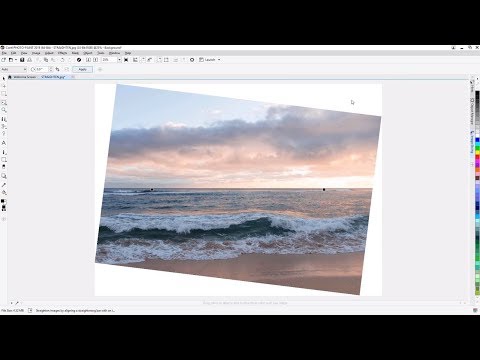This screenshot has width=480, height=360.
Task: Open the Launch dropdown
Action: [x=210, y=60]
